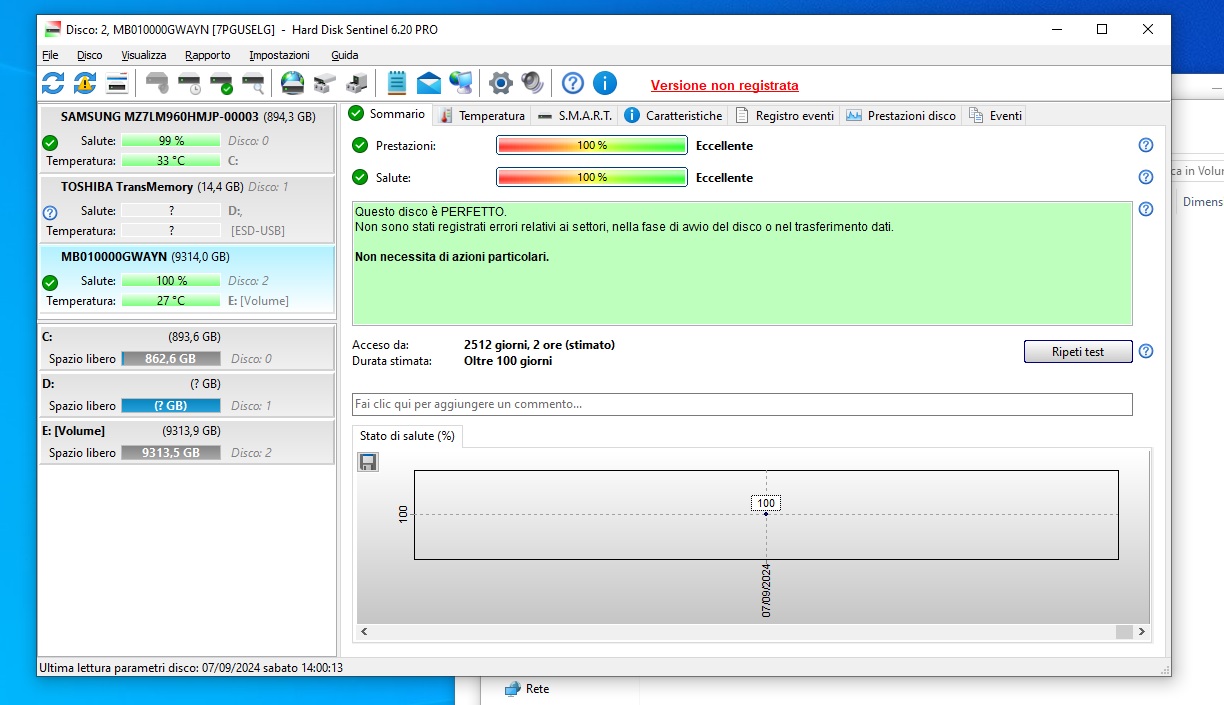Click the Salute 100 % gradient bar
Screen dimensions: 1224x705
[592, 178]
